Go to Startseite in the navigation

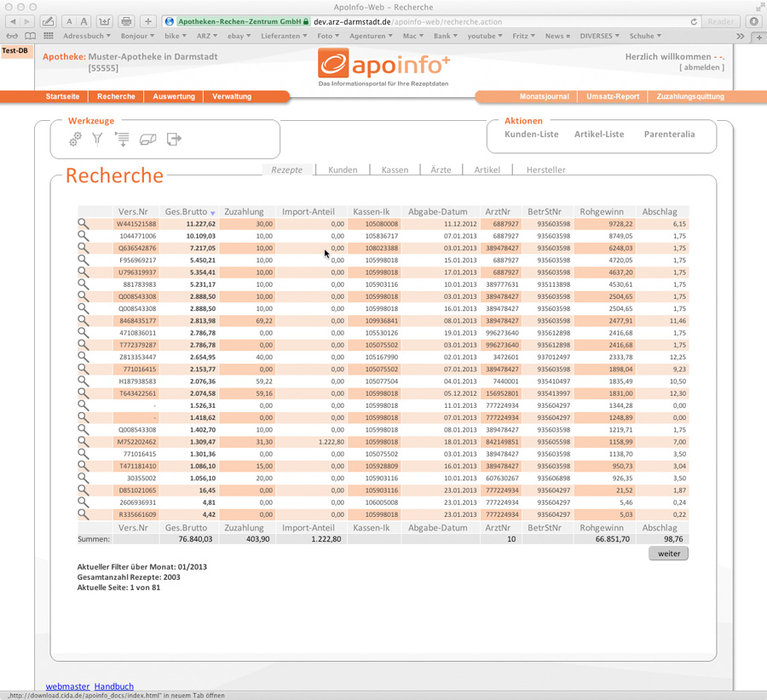tap(62, 96)
